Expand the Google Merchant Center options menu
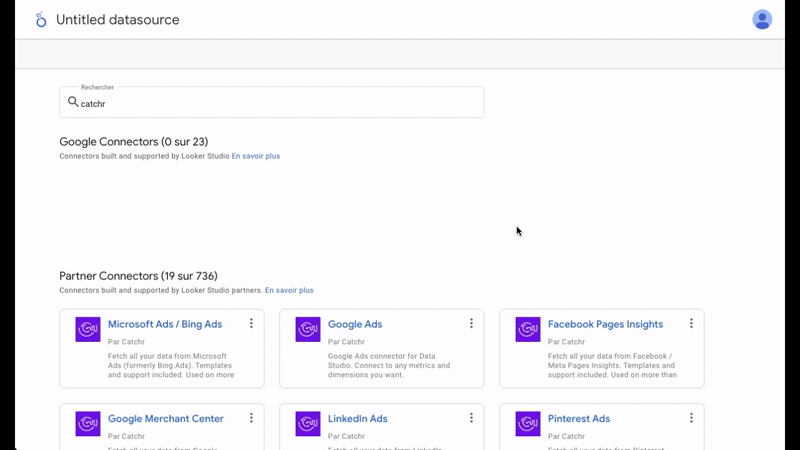800x450 pixels. tap(251, 418)
